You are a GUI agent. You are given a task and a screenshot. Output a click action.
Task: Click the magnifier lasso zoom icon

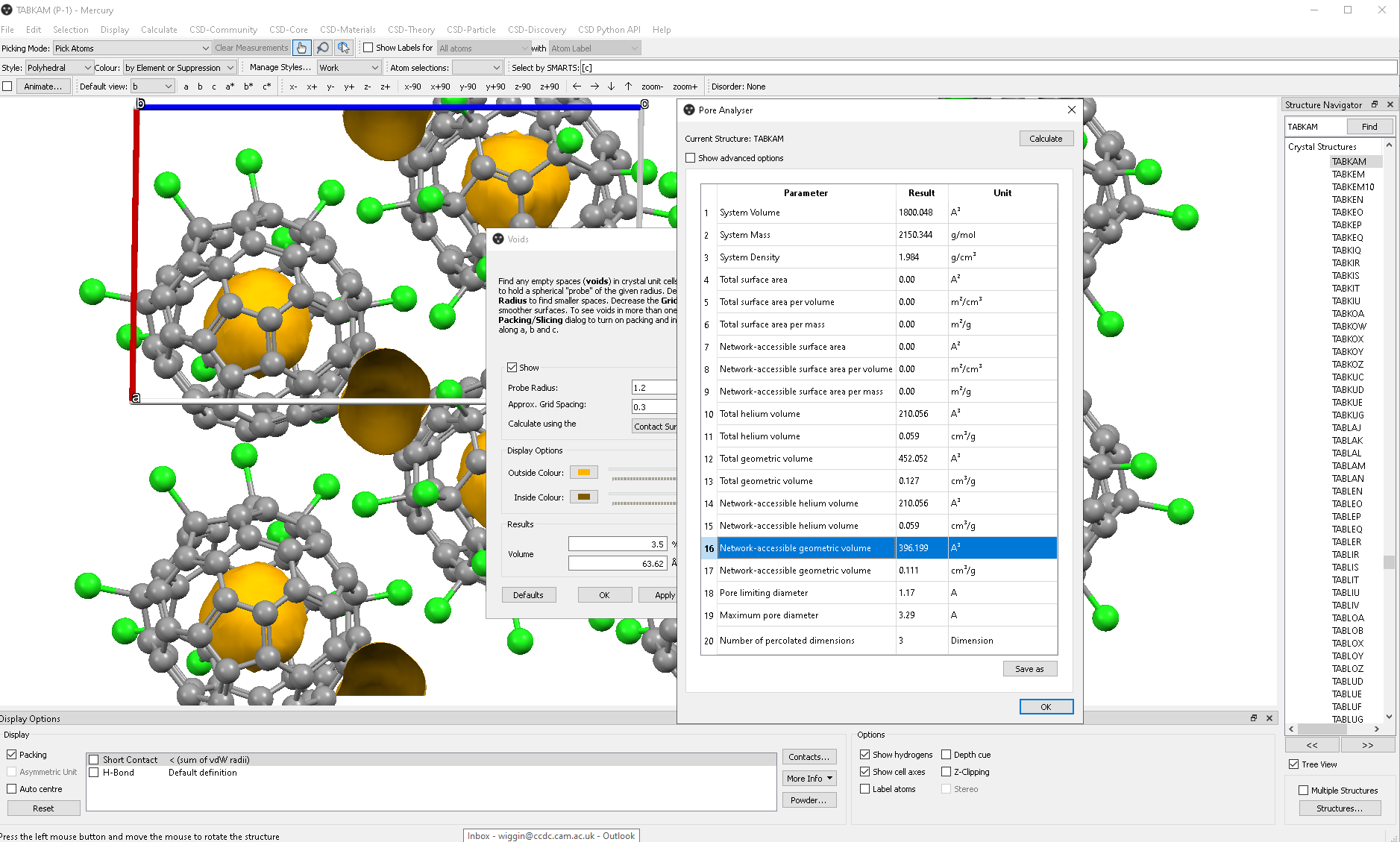coord(322,48)
